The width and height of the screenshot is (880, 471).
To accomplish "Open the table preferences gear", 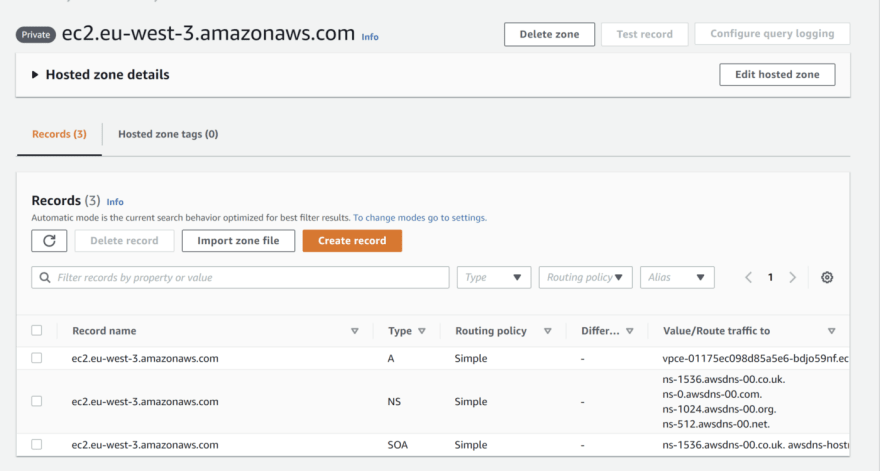I will 827,277.
